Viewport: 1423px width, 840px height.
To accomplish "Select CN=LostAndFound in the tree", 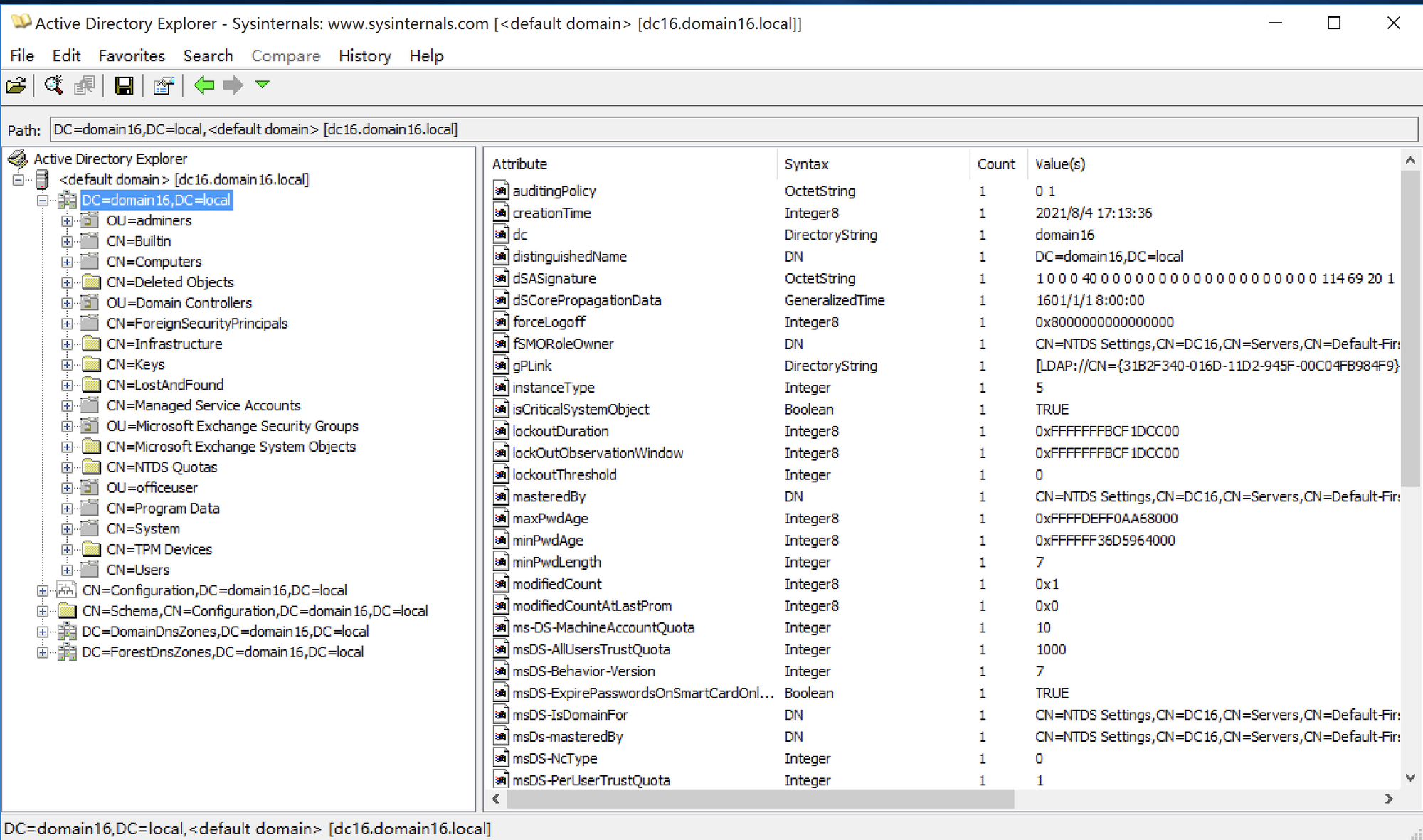I will (165, 385).
